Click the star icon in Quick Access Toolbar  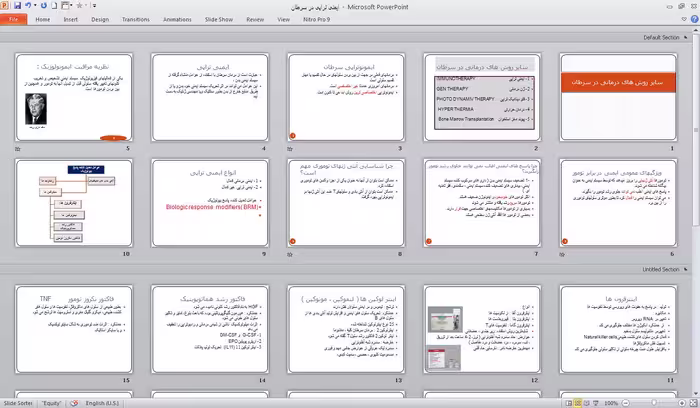79,5
